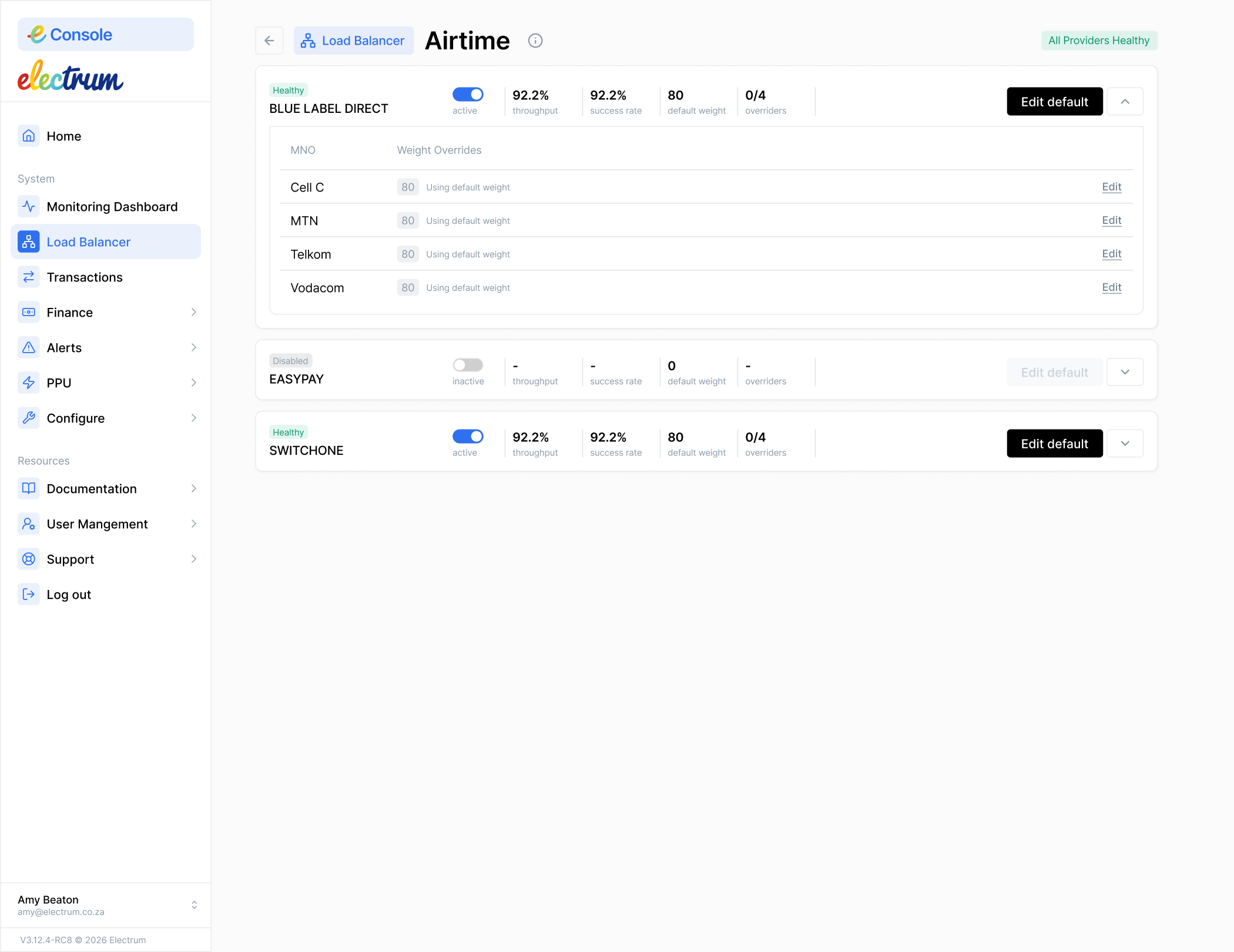Viewport: 1234px width, 952px height.
Task: Click the User Mangement person icon
Action: coord(28,524)
